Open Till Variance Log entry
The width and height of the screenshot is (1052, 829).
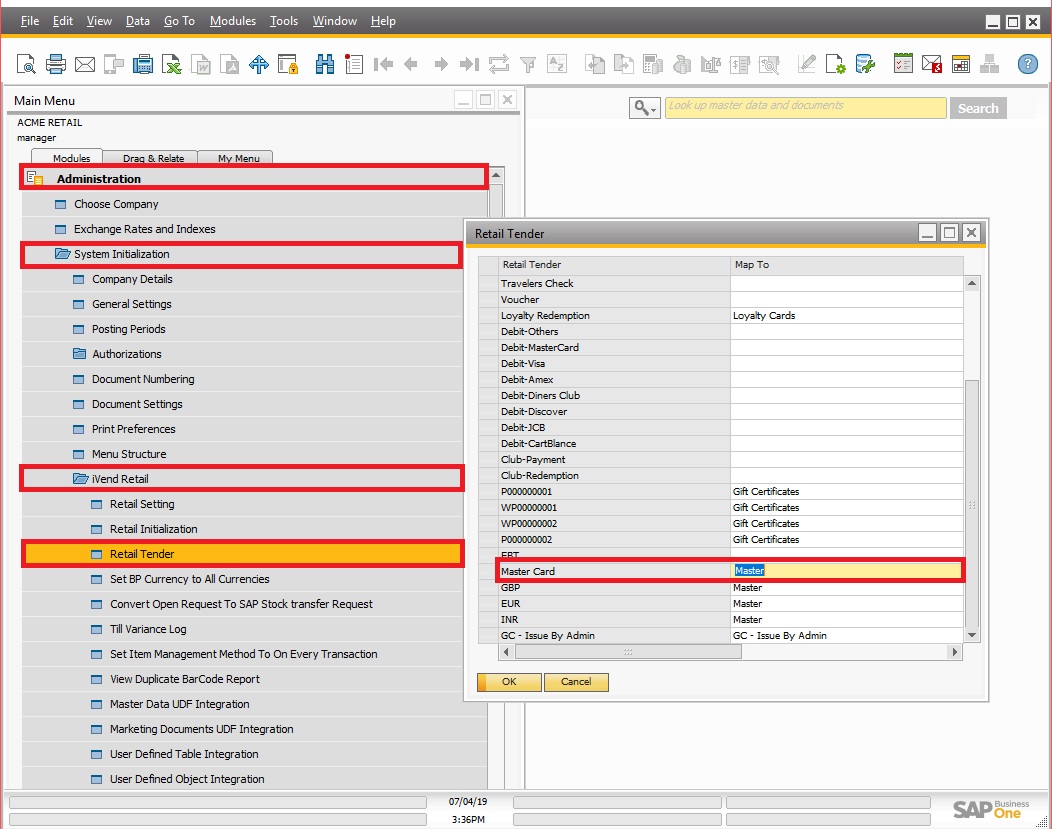click(148, 629)
